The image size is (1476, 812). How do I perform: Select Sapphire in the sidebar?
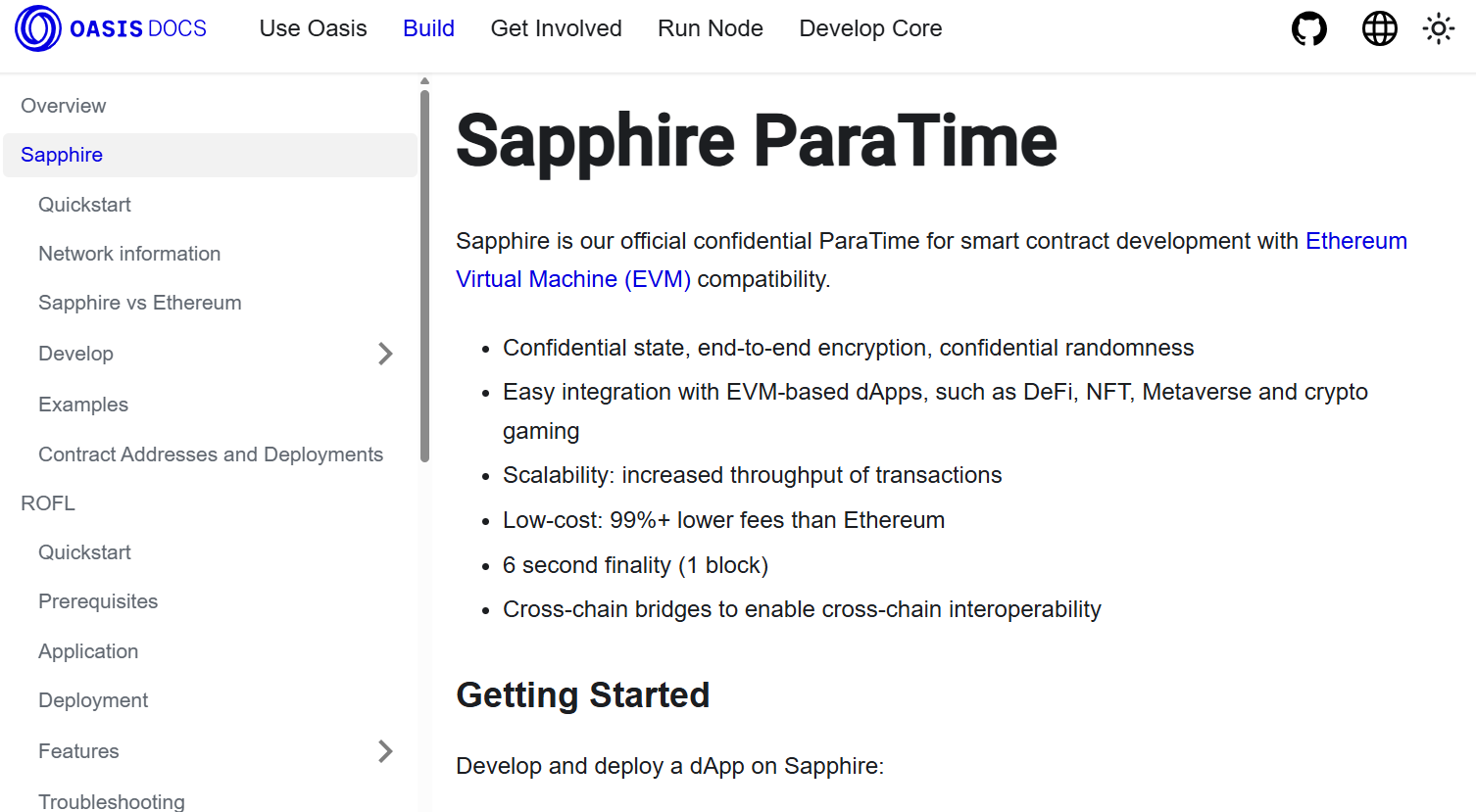210,155
